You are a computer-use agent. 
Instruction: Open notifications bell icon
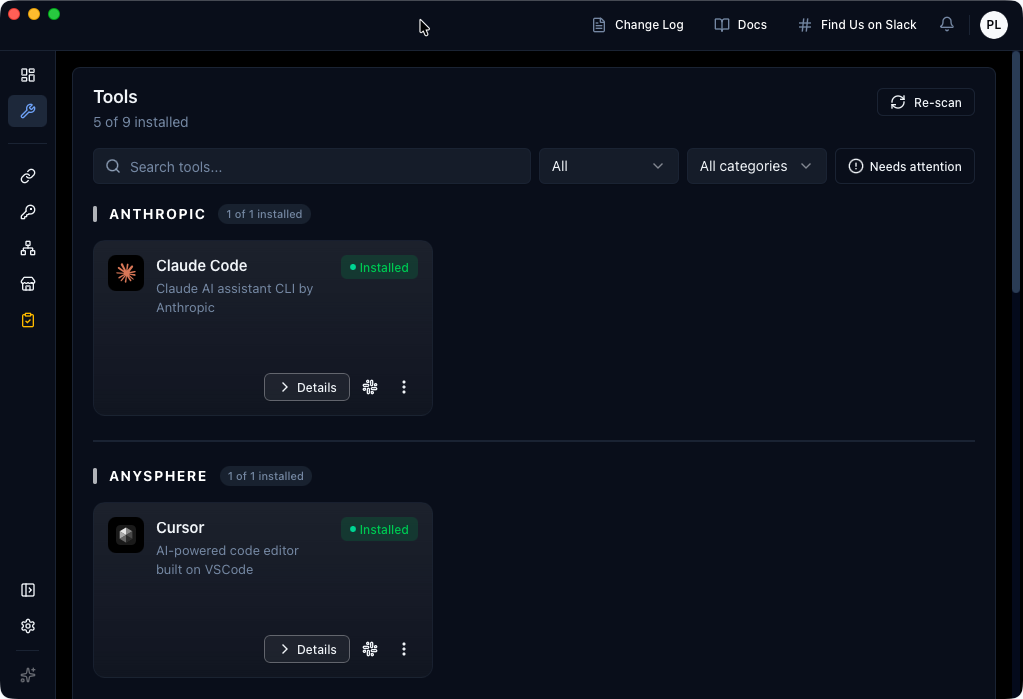(947, 25)
